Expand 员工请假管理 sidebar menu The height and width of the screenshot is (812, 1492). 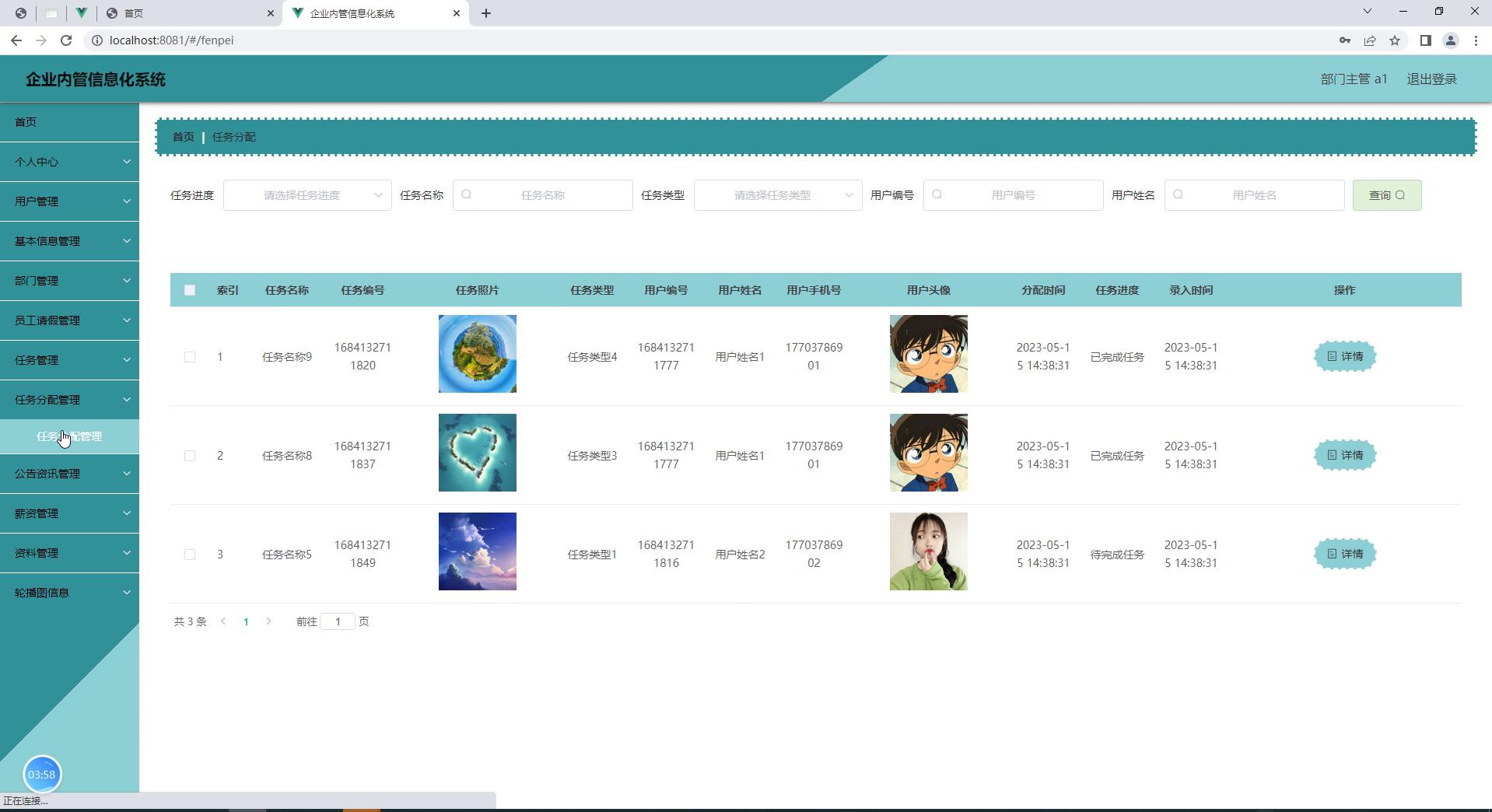[x=69, y=320]
